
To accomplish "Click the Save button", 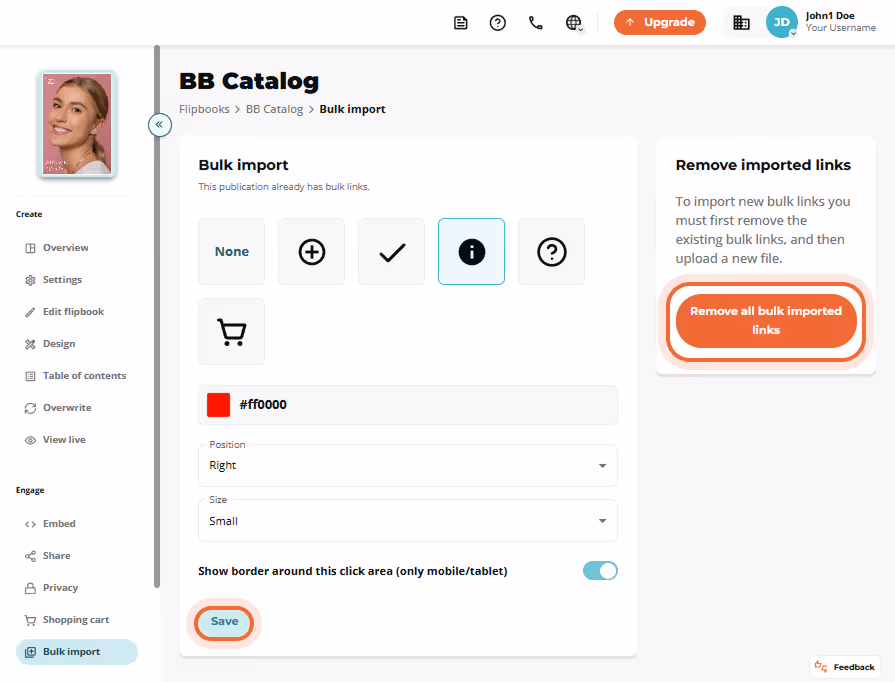I will [x=224, y=622].
